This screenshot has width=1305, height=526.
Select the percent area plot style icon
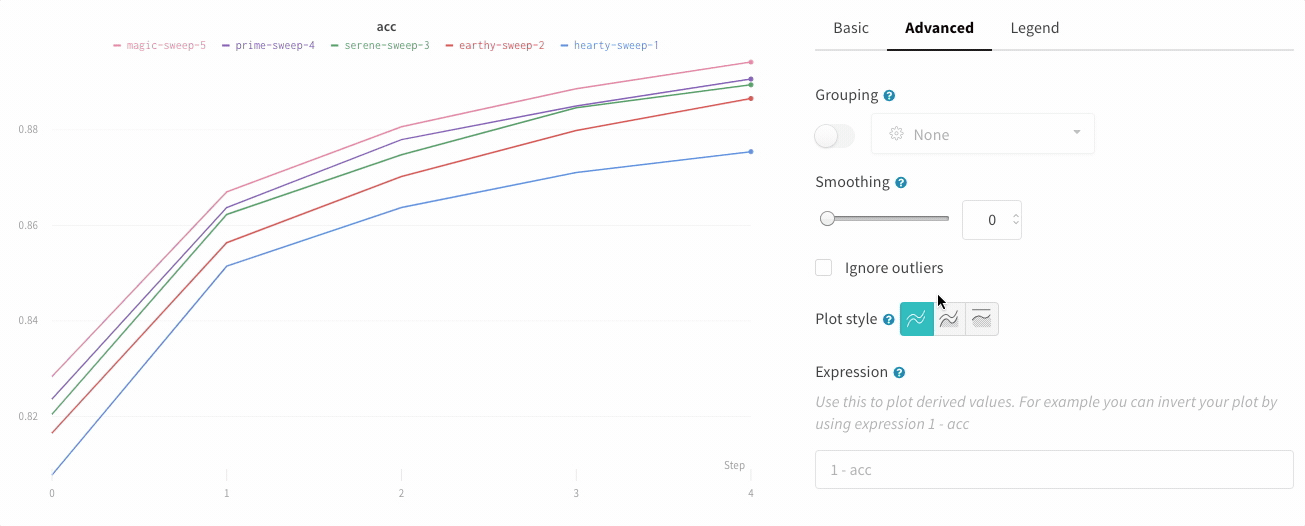982,319
